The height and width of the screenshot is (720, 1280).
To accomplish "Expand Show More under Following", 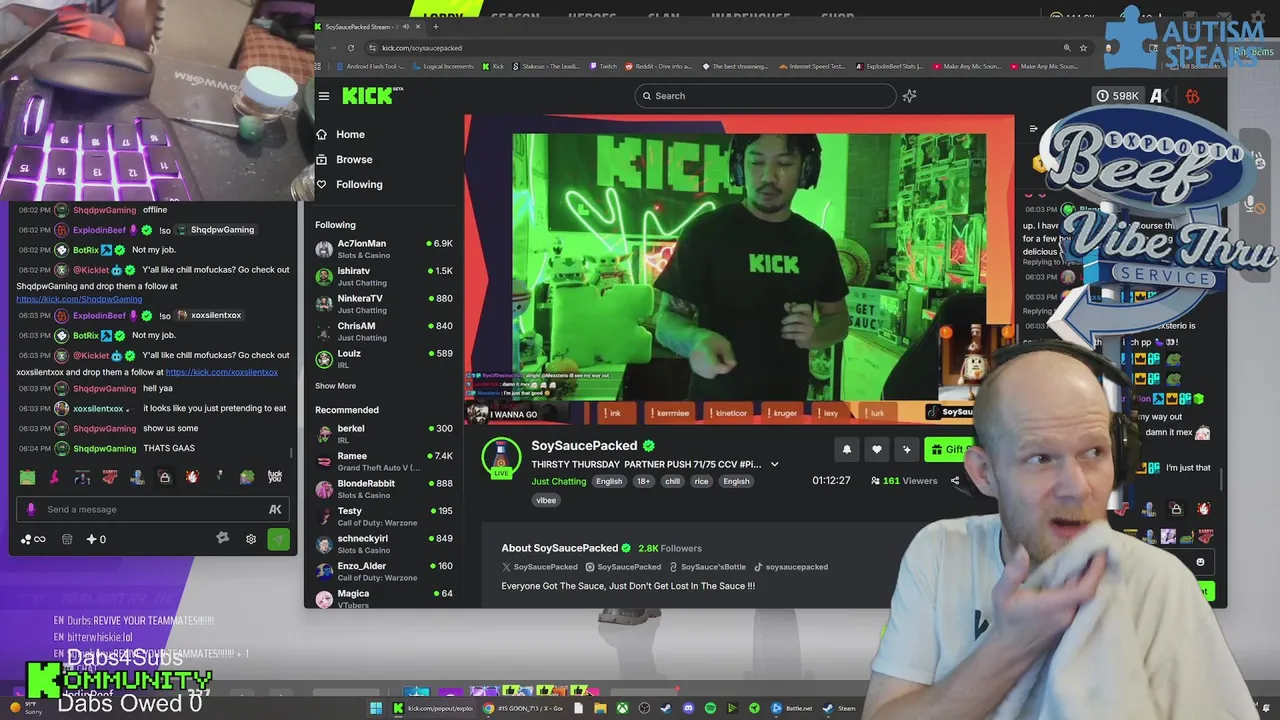I will point(335,386).
